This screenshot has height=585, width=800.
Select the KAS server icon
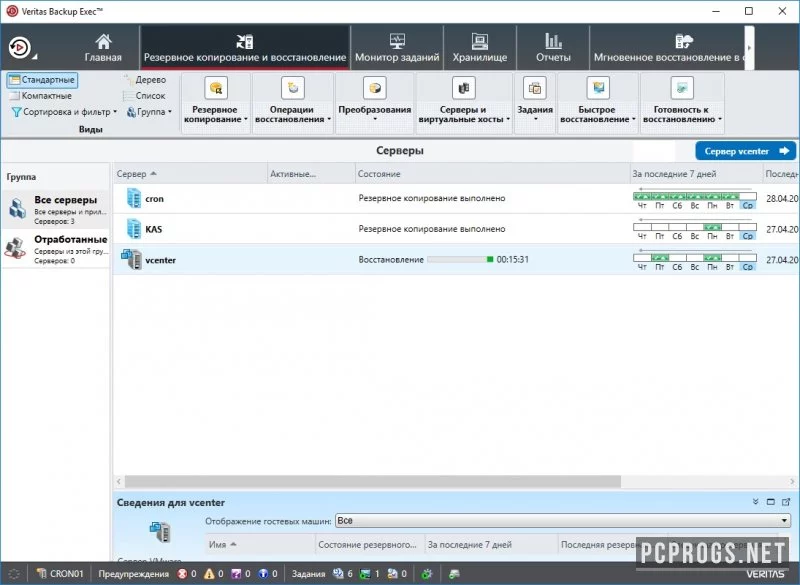coord(134,228)
